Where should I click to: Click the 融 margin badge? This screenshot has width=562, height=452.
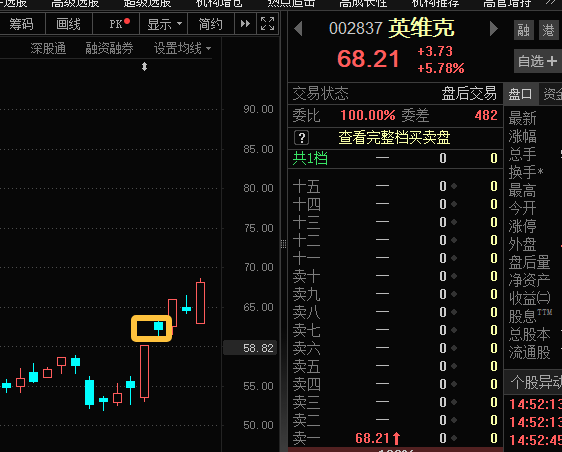524,30
